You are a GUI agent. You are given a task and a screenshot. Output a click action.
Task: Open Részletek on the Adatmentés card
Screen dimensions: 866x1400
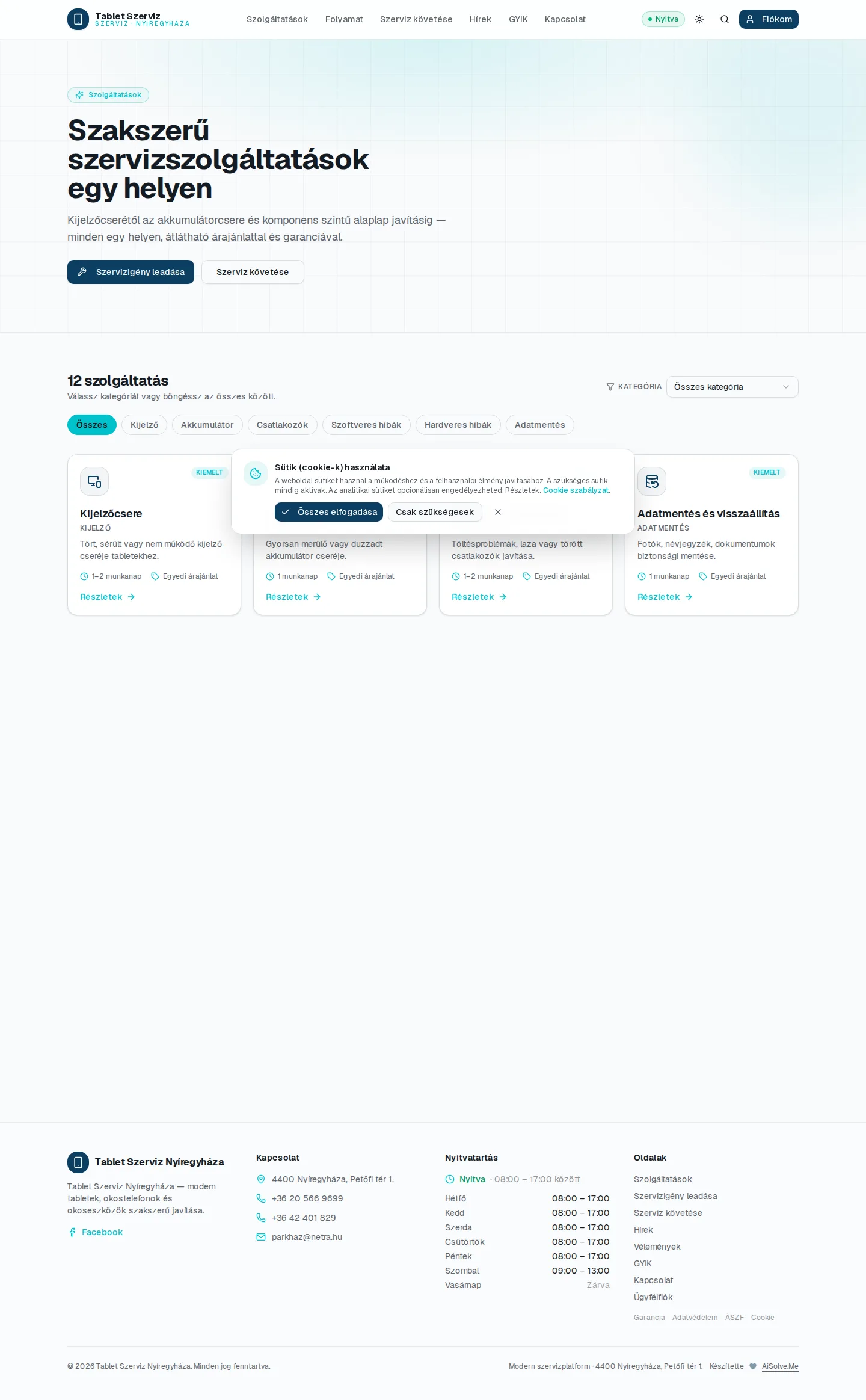click(665, 597)
